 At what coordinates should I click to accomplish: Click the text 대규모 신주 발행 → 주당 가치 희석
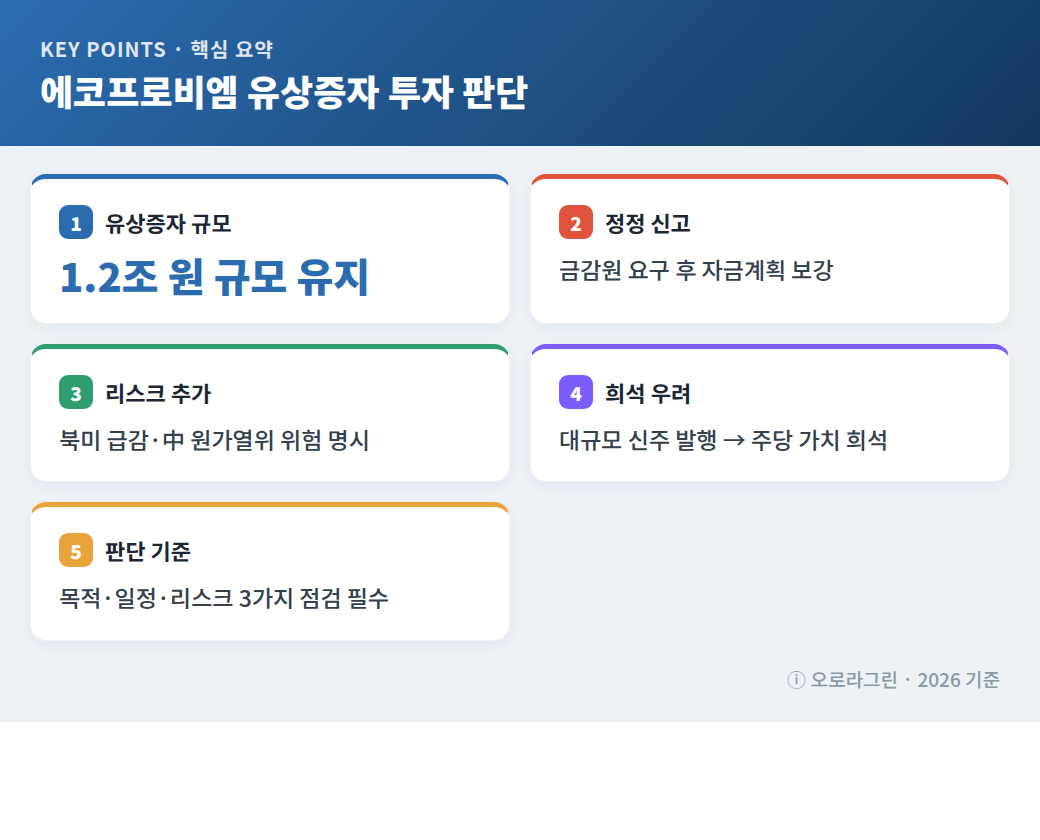click(723, 440)
